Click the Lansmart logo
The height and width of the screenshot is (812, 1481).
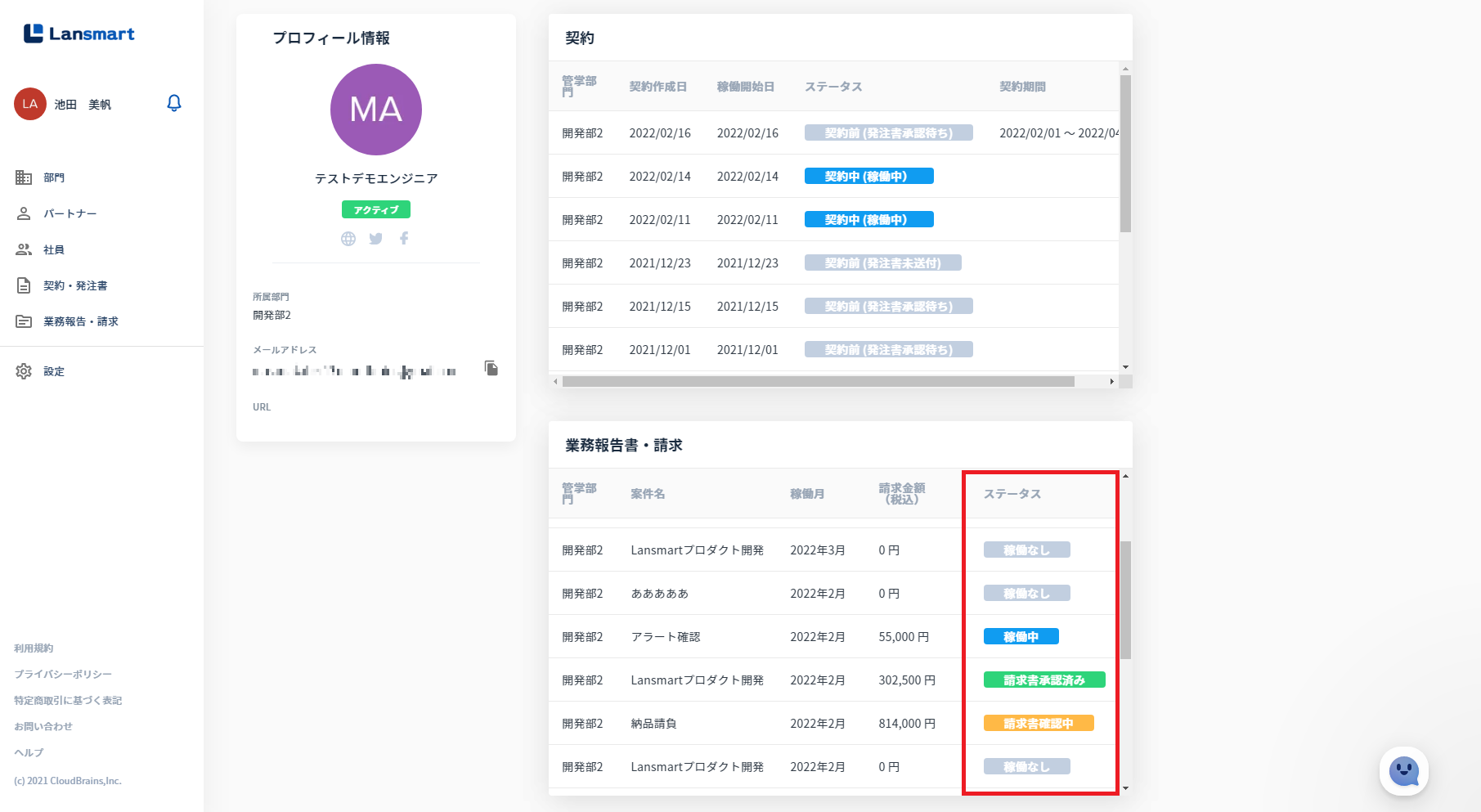(x=79, y=34)
